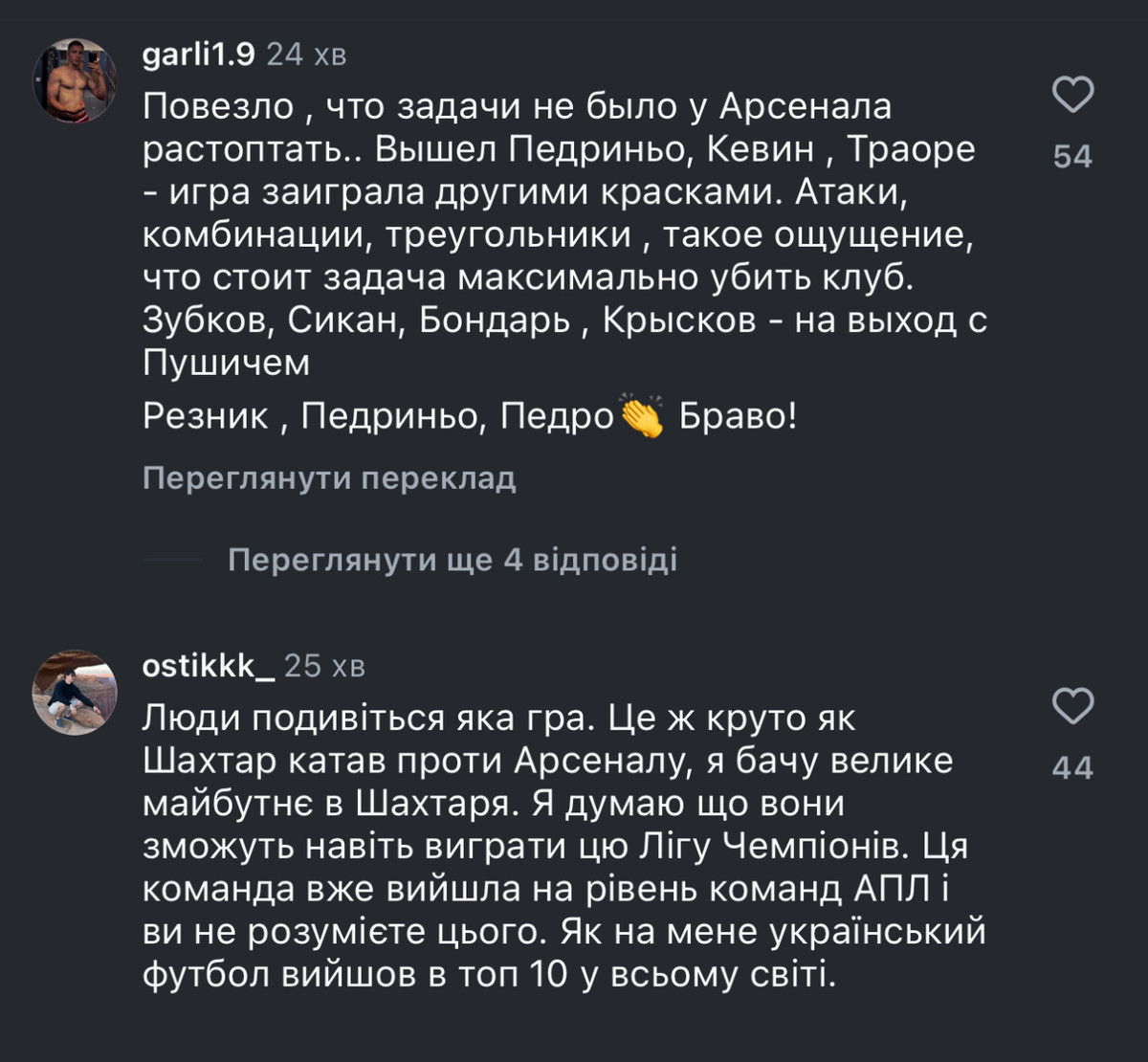View the 44 likes count
The image size is (1148, 1062).
(1072, 767)
